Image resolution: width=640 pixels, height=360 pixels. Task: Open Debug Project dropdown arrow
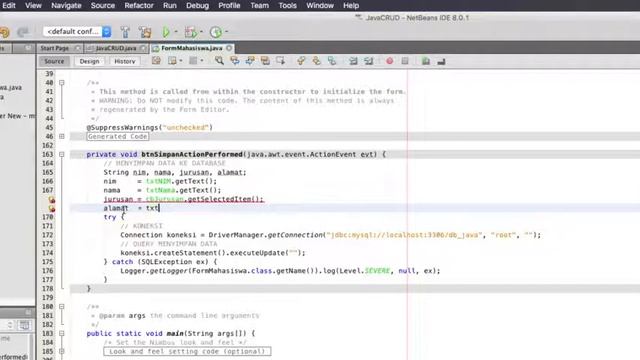(202, 32)
